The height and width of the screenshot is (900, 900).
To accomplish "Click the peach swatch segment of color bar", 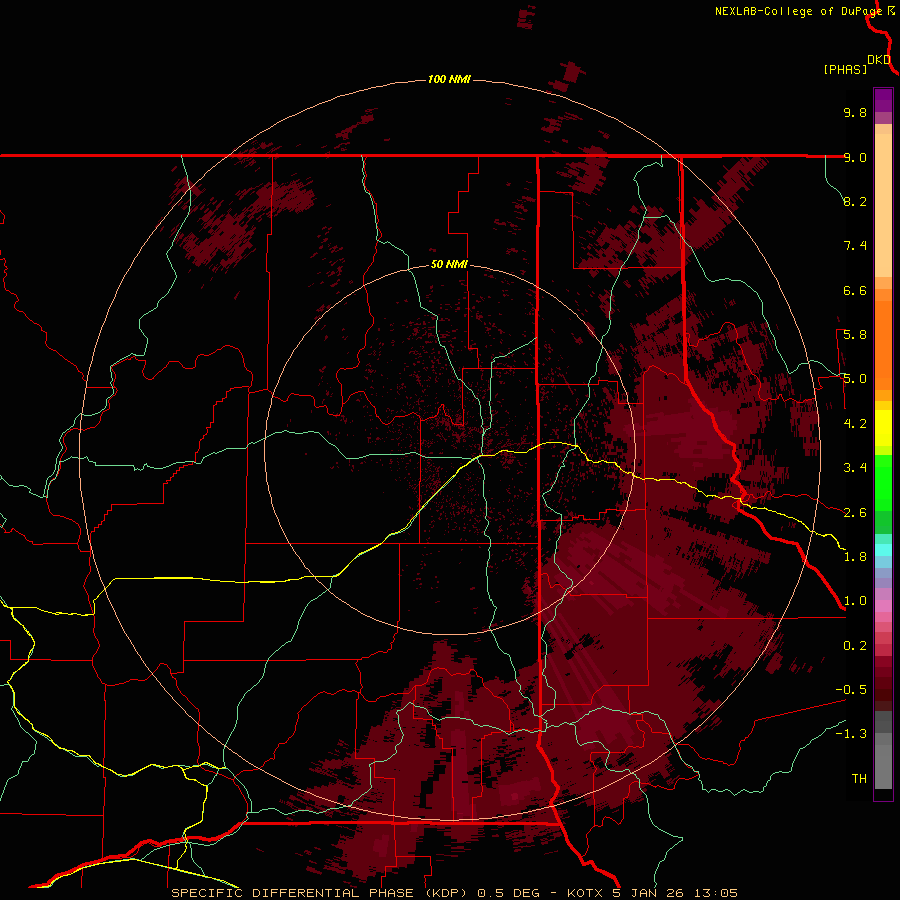I will coord(883,205).
